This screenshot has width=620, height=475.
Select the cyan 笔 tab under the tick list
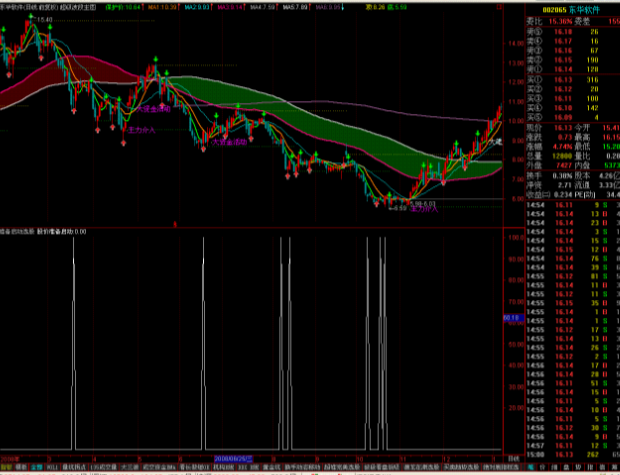(530, 467)
